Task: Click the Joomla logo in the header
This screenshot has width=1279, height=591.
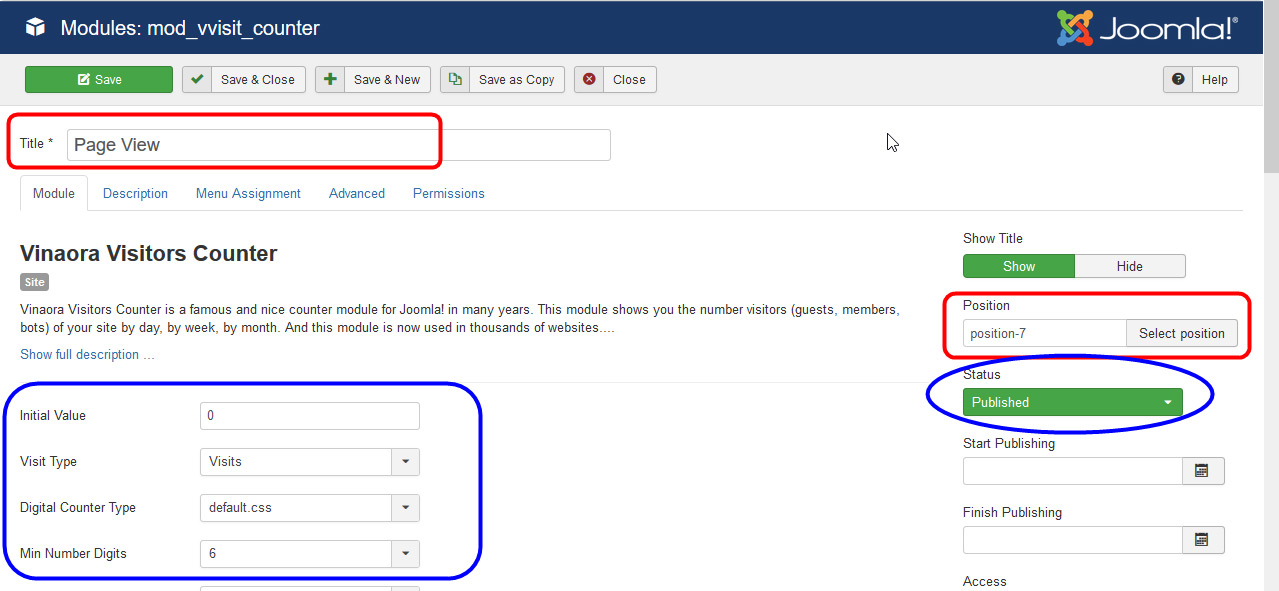Action: [x=1146, y=28]
